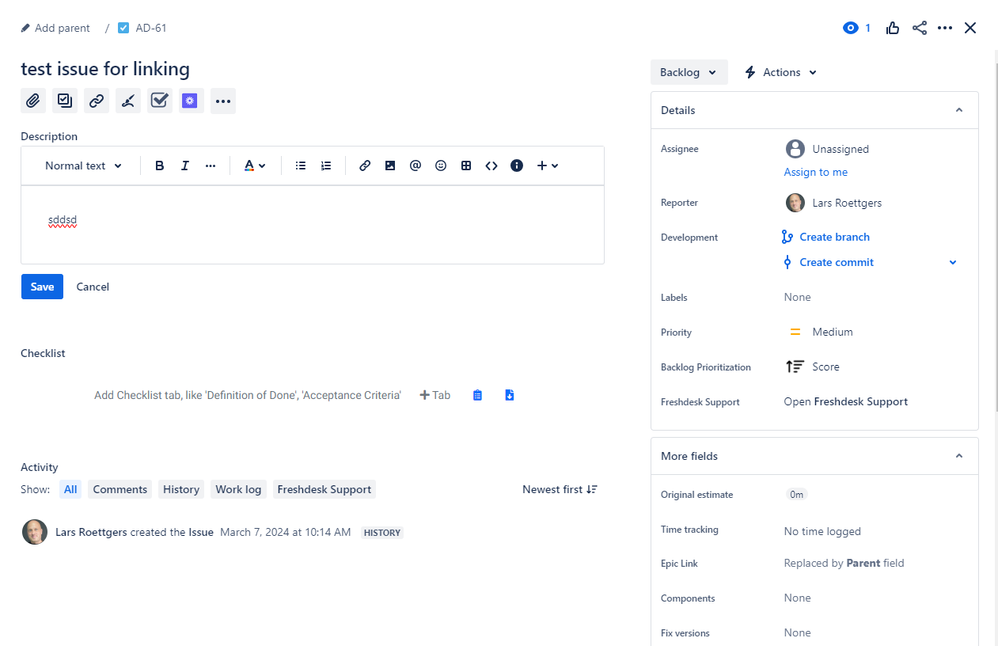Edit the Labels field showing None
The image size is (998, 646).
tap(798, 297)
